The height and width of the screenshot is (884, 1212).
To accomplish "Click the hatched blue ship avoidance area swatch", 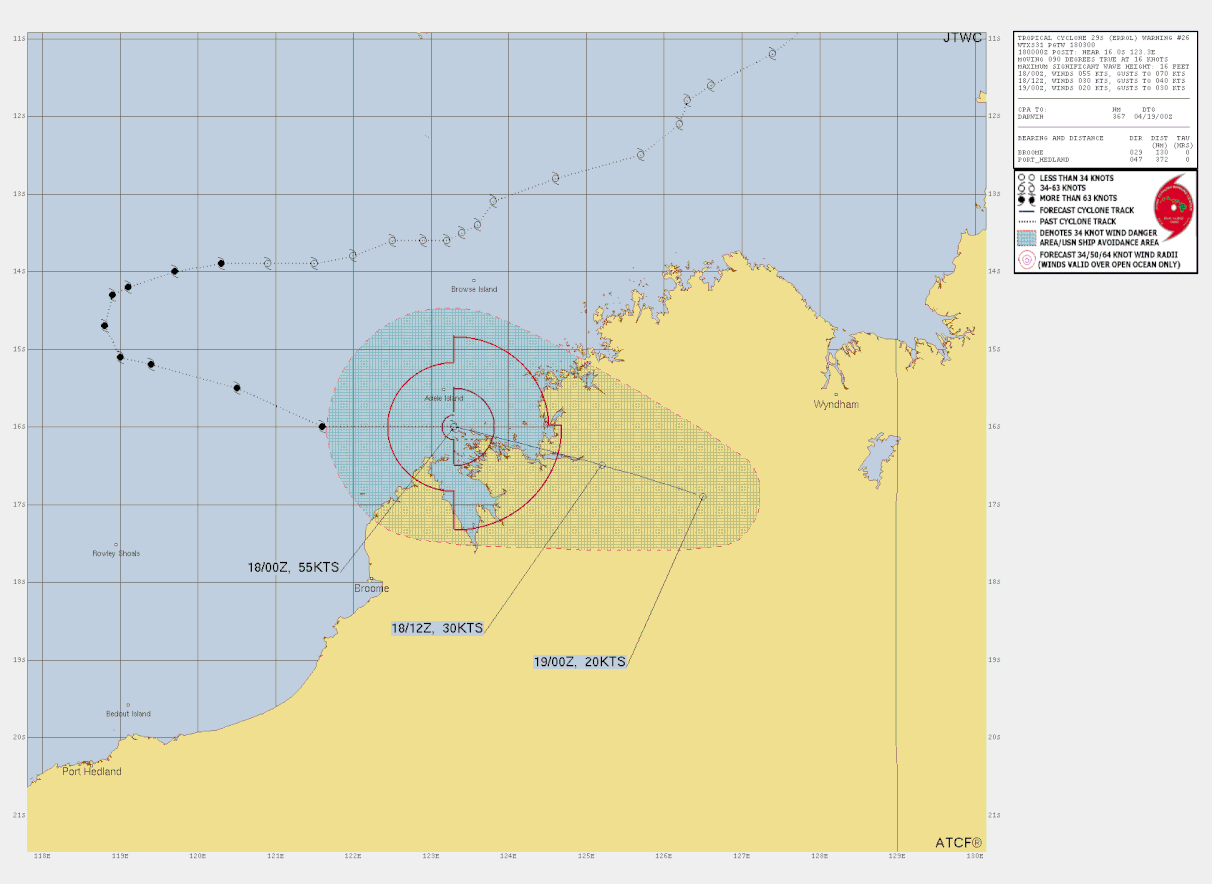I will pyautogui.click(x=1027, y=237).
